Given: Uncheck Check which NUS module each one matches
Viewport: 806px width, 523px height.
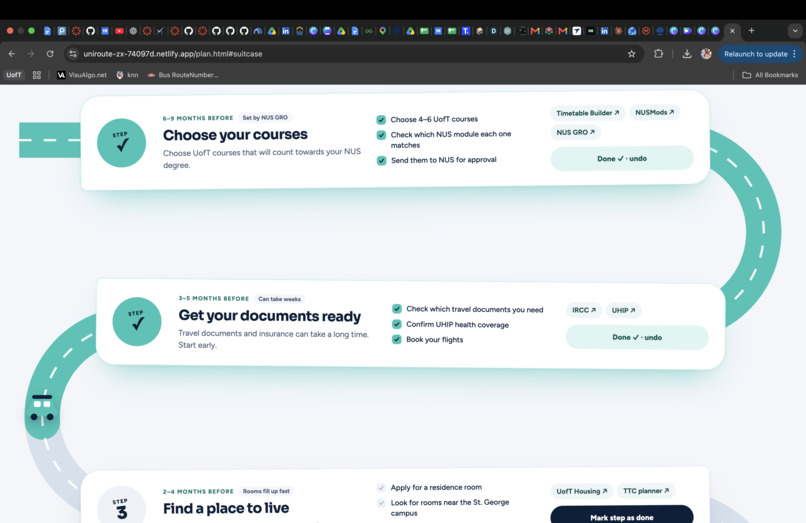Looking at the screenshot, I should (x=381, y=135).
